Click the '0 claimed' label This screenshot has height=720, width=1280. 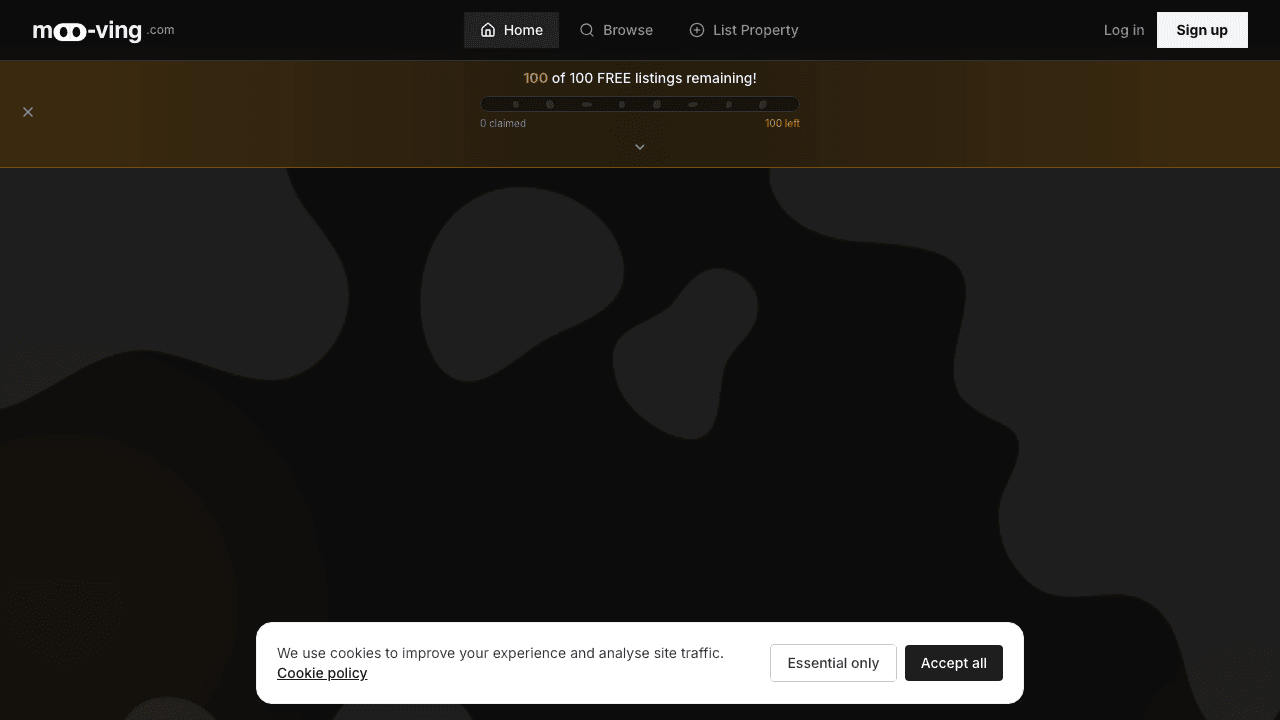click(503, 124)
